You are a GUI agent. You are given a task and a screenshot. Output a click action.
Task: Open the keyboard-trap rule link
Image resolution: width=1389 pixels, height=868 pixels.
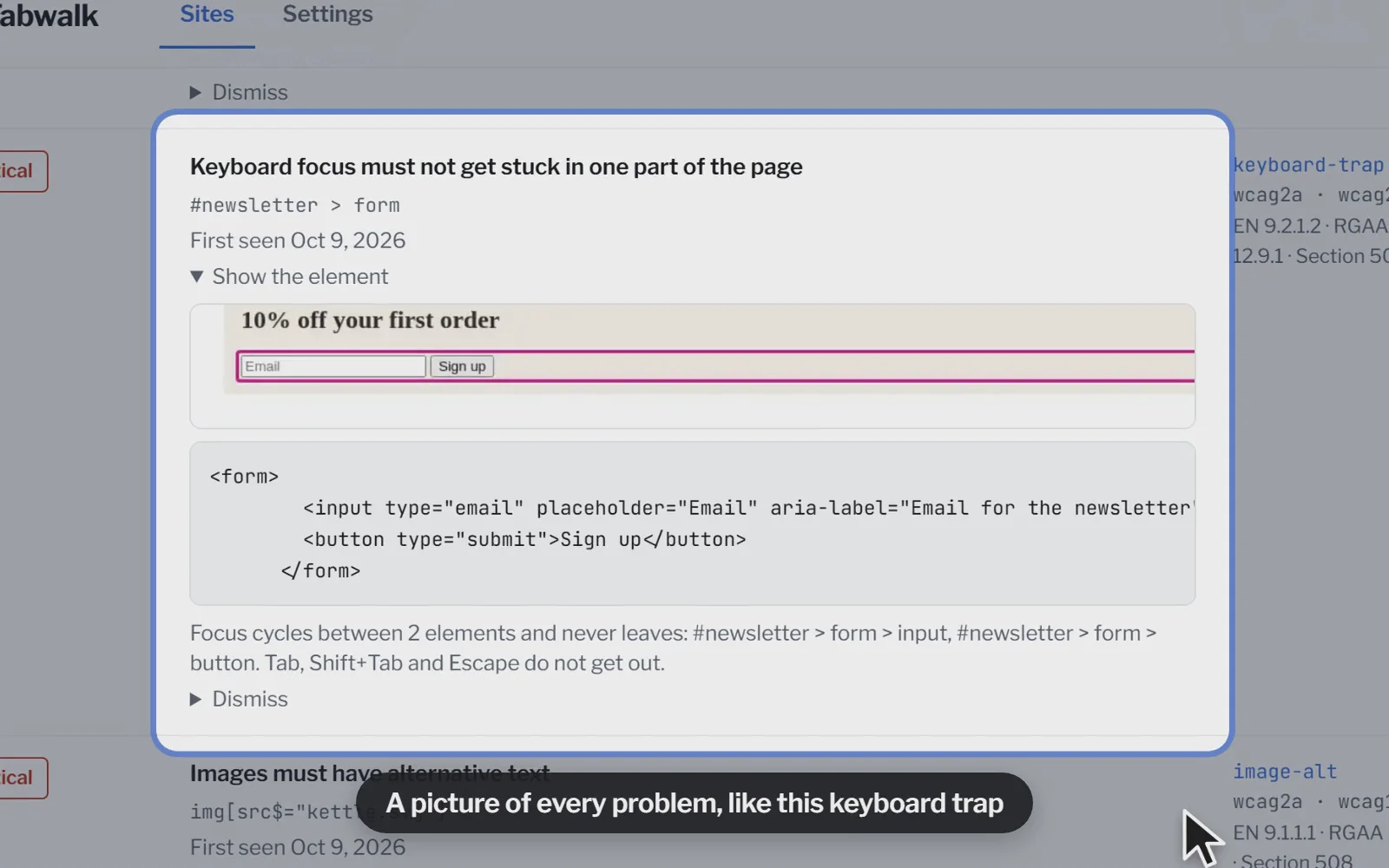click(1309, 165)
